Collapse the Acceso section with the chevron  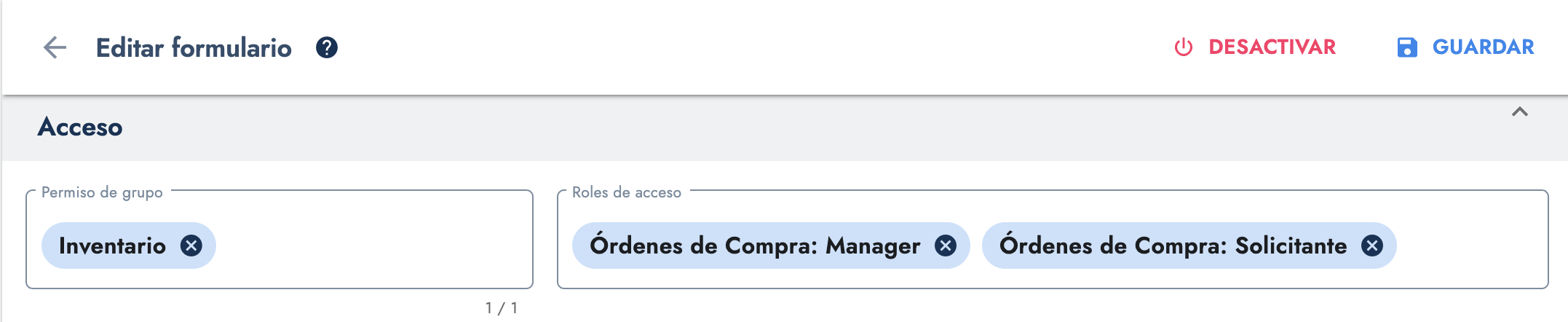[x=1519, y=112]
